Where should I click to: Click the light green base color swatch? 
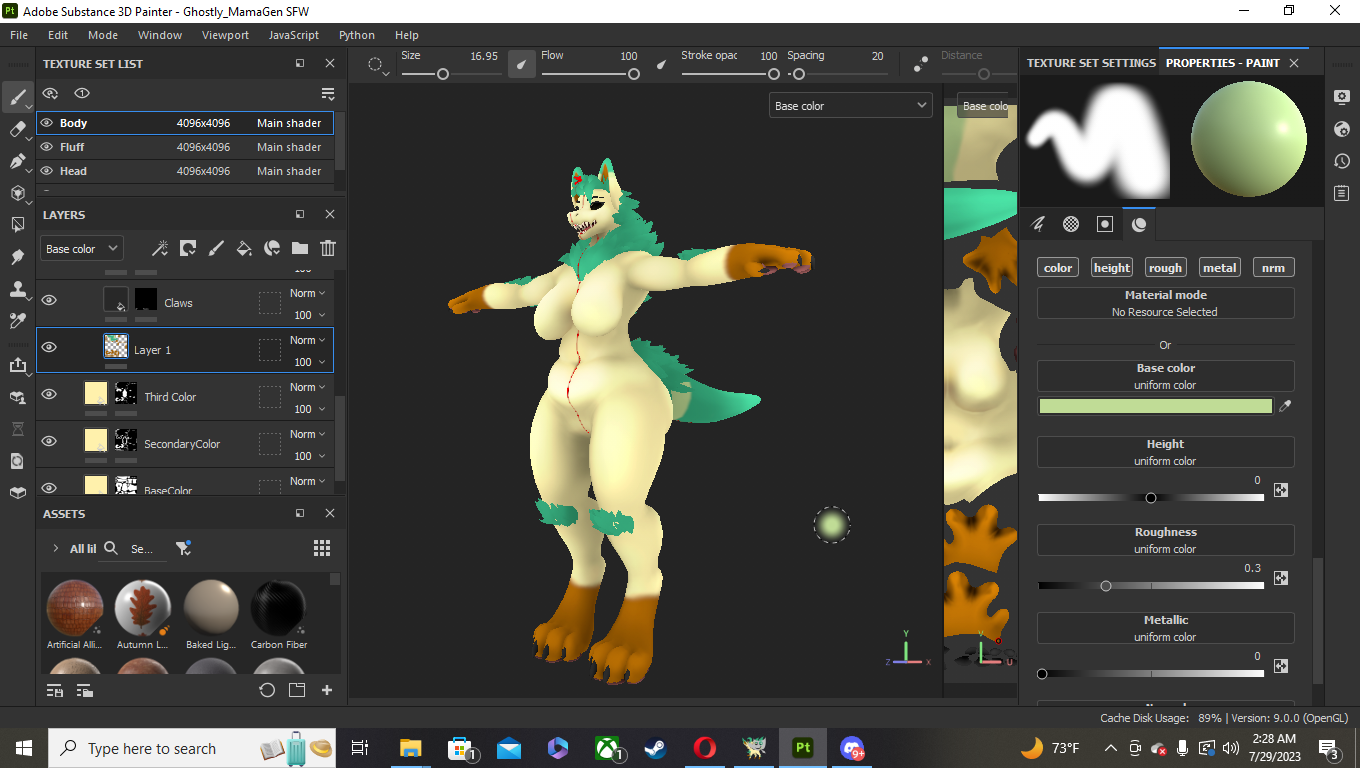pyautogui.click(x=1155, y=406)
